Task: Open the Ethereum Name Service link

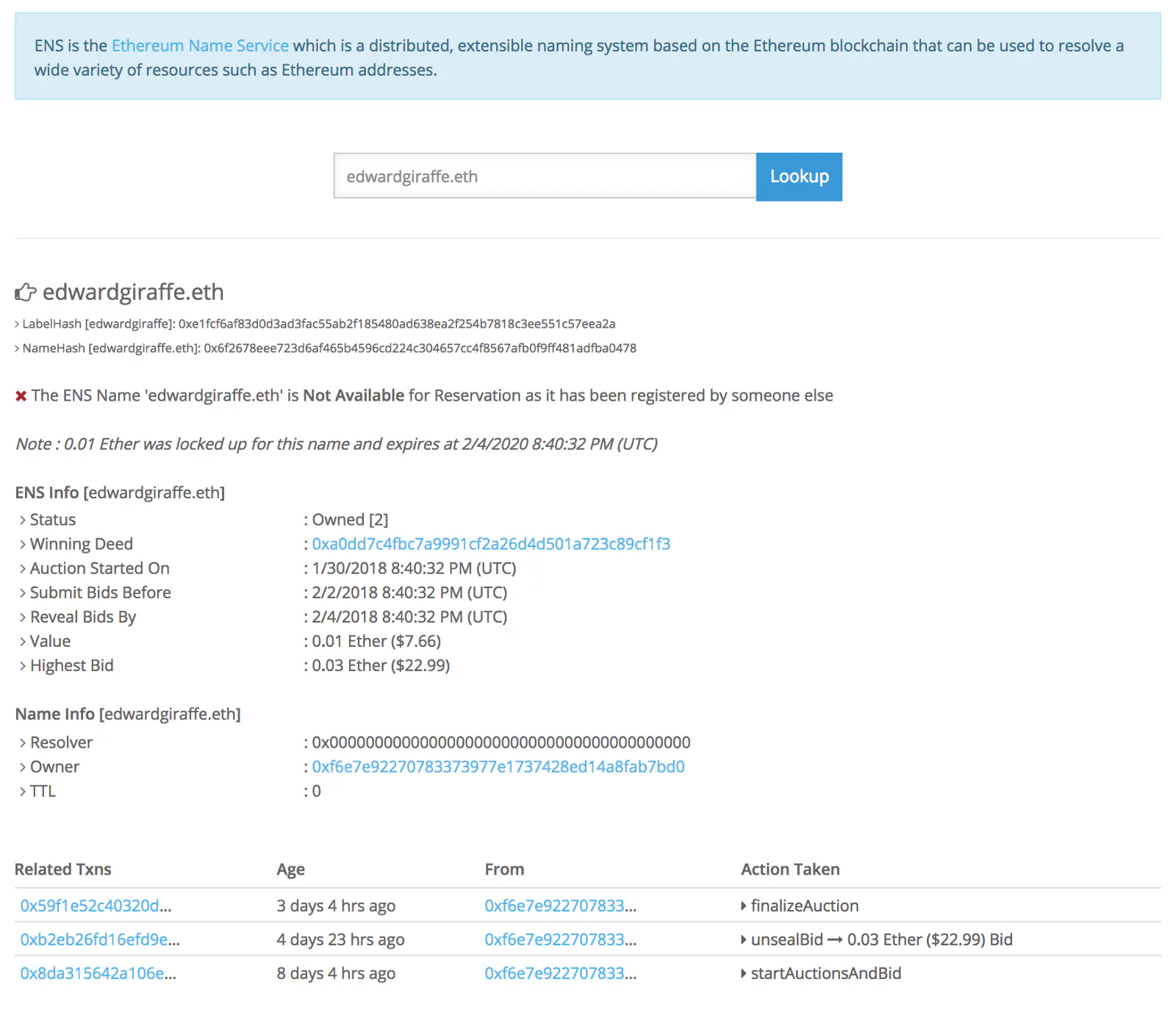Action: tap(199, 46)
